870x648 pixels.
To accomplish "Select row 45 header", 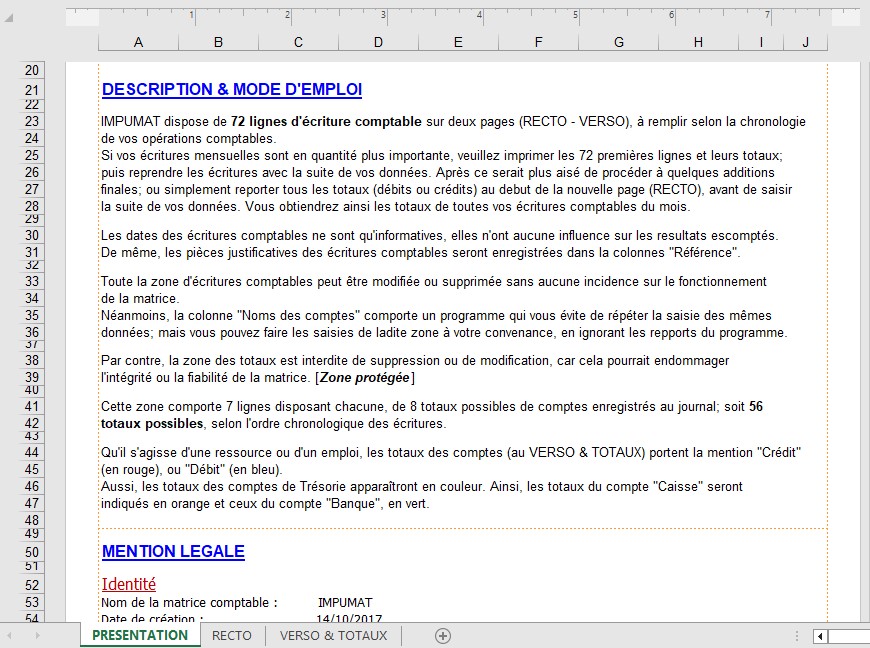I will coord(32,469).
